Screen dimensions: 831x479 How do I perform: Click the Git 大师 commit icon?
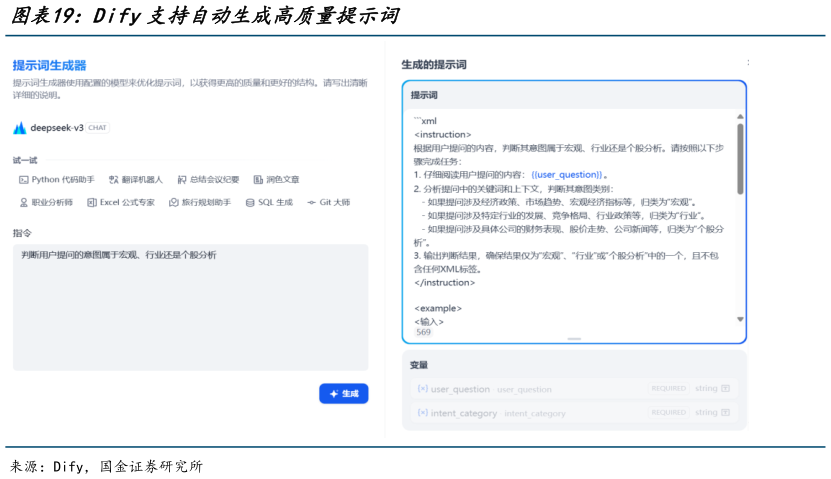click(x=312, y=202)
